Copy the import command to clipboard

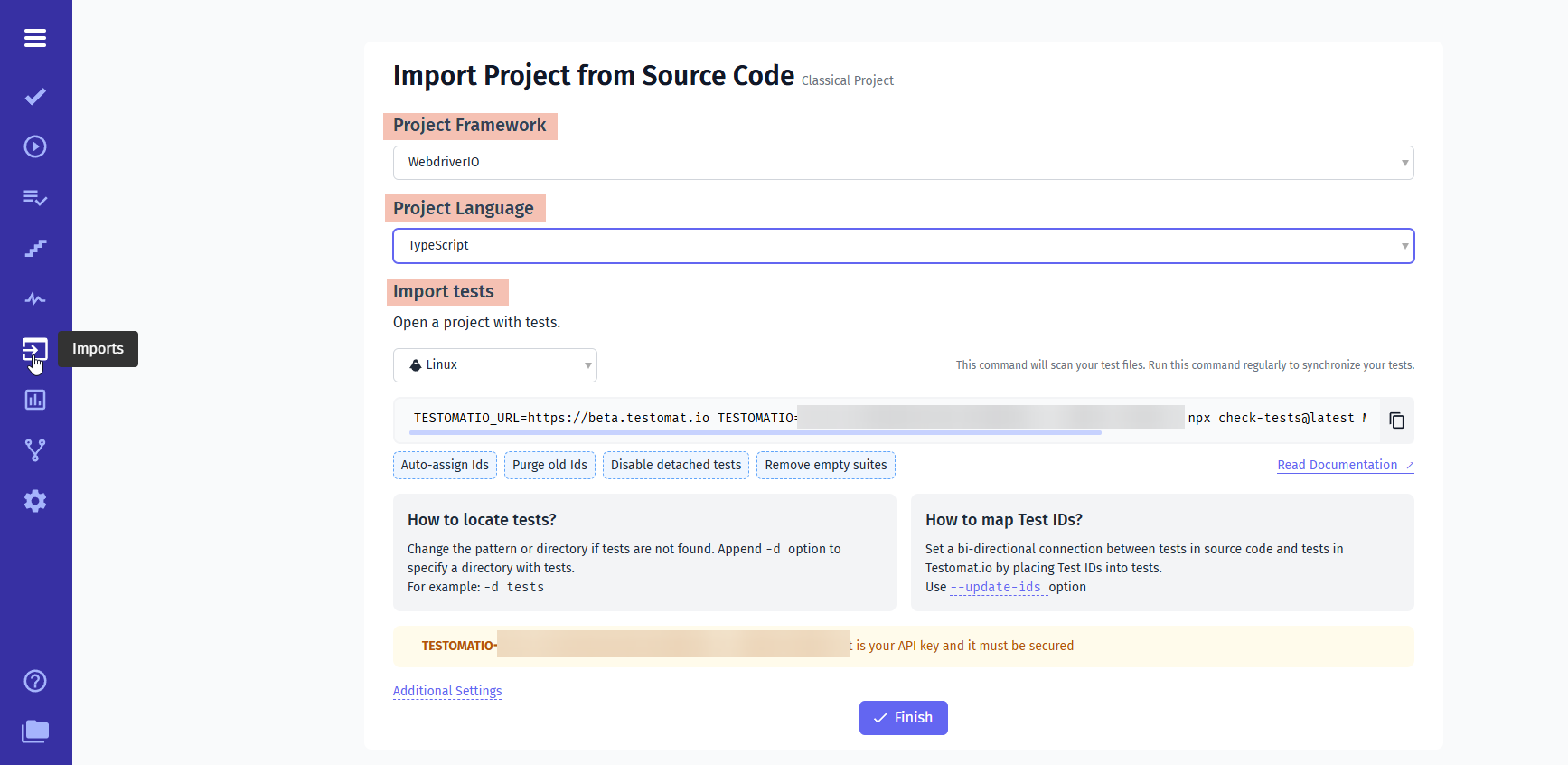point(1396,420)
